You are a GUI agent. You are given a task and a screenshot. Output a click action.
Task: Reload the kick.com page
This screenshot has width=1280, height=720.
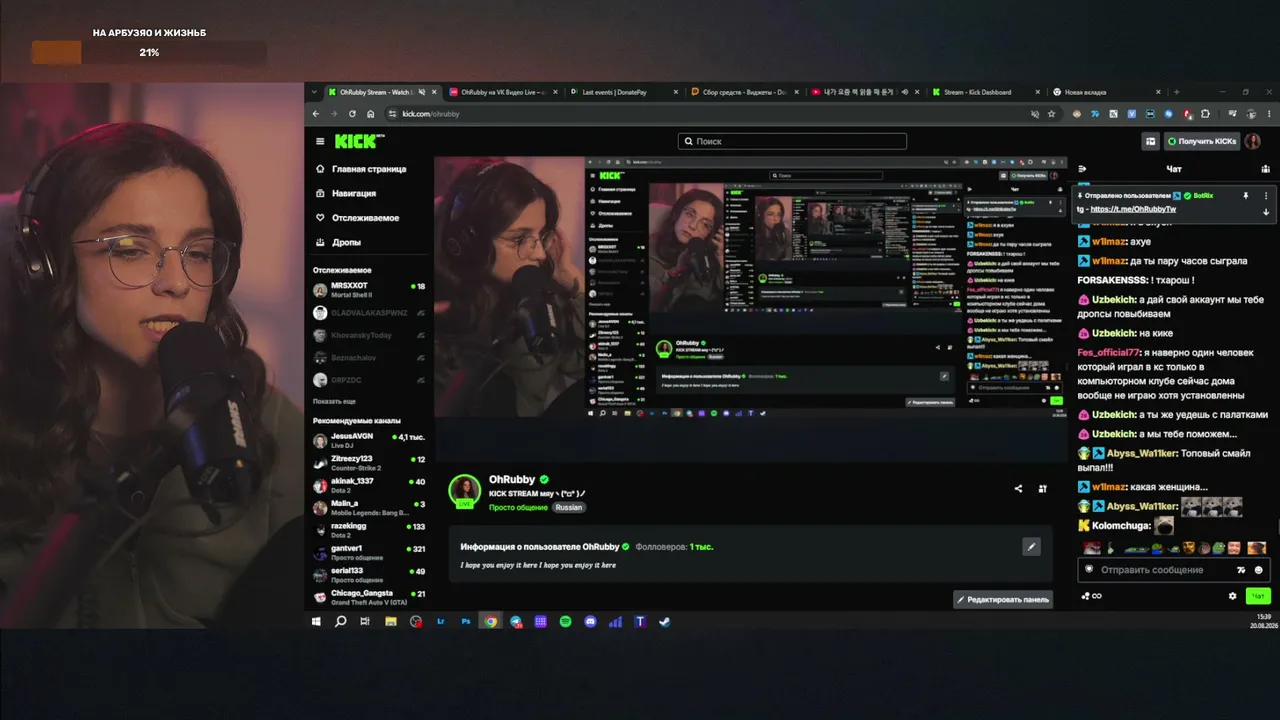coord(352,114)
